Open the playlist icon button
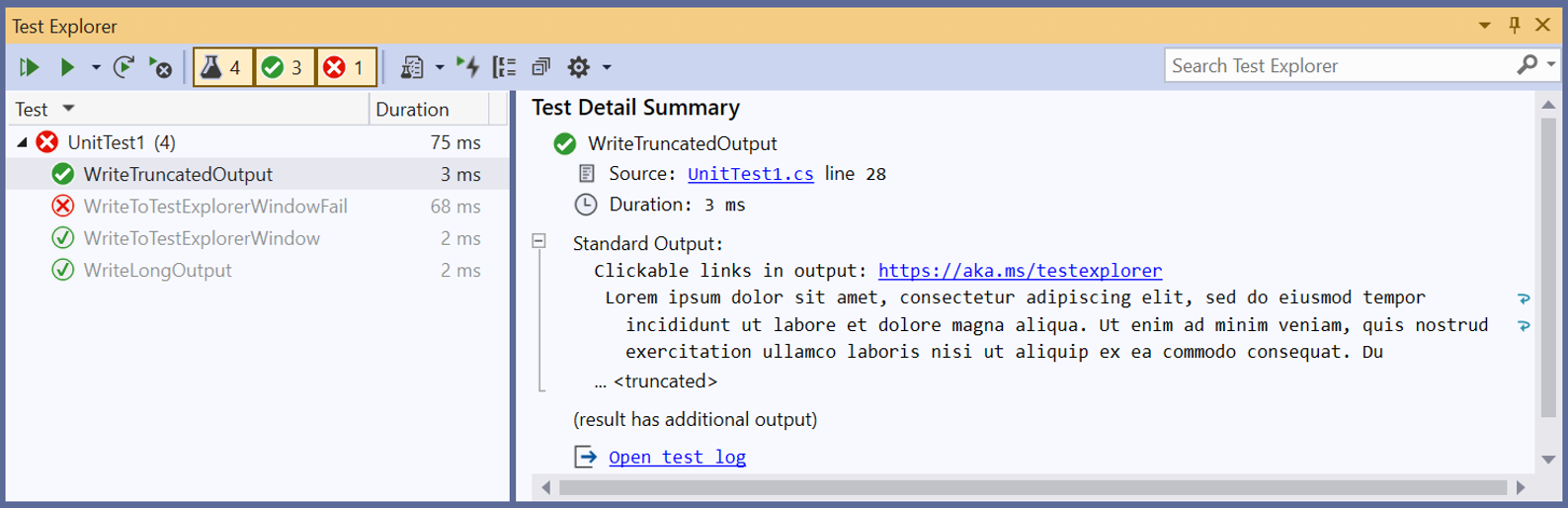Image resolution: width=1568 pixels, height=508 pixels. click(x=412, y=67)
